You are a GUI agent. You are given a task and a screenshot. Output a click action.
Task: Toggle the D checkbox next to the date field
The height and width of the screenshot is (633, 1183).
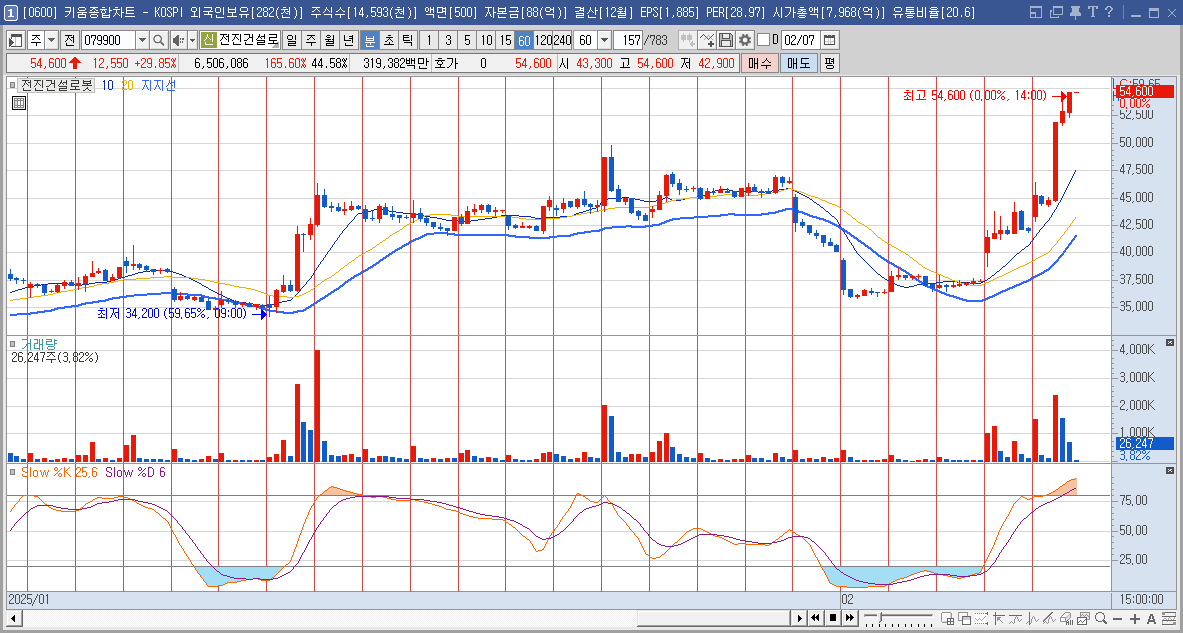tap(764, 40)
